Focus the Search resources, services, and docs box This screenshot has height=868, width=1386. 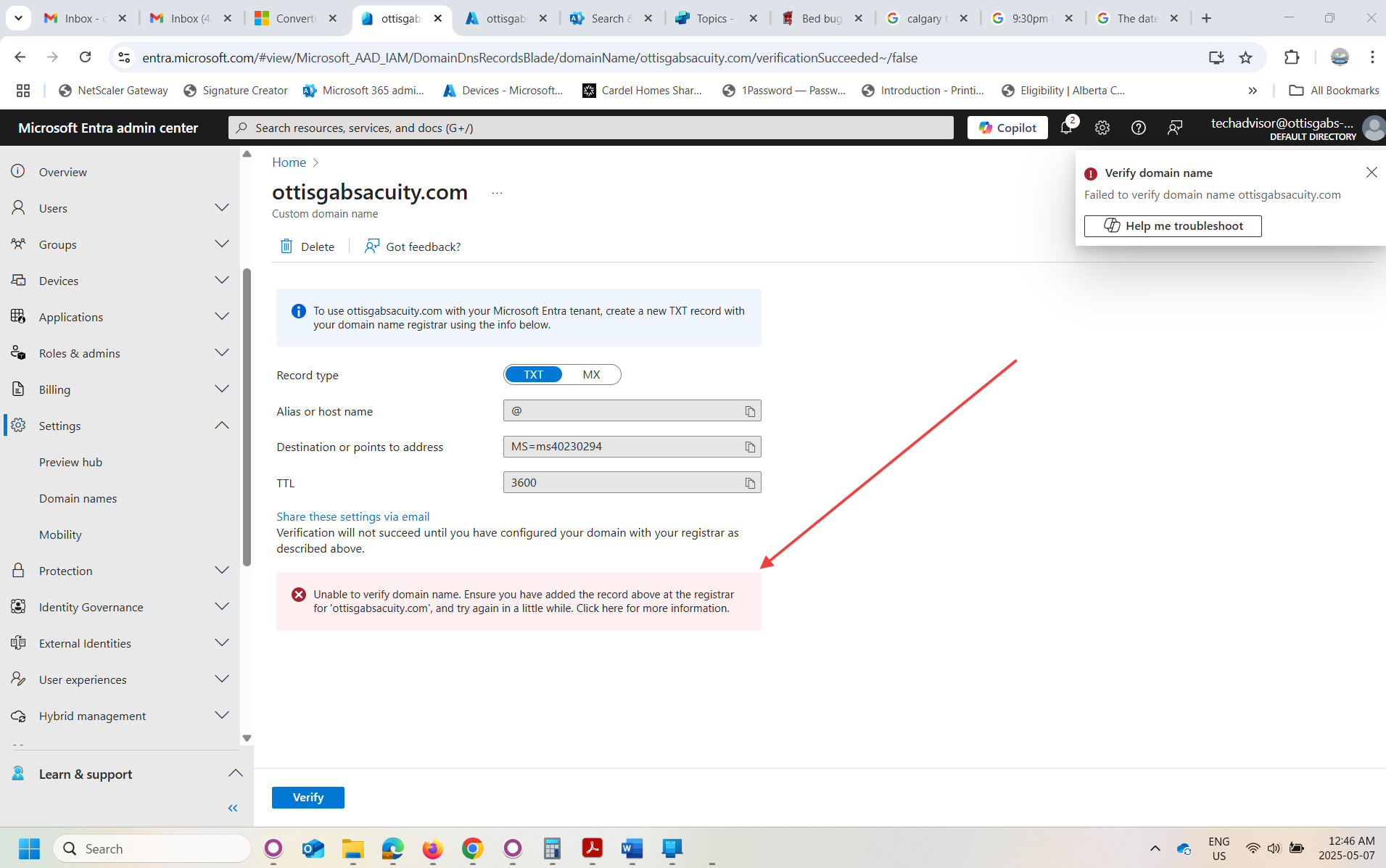[591, 128]
